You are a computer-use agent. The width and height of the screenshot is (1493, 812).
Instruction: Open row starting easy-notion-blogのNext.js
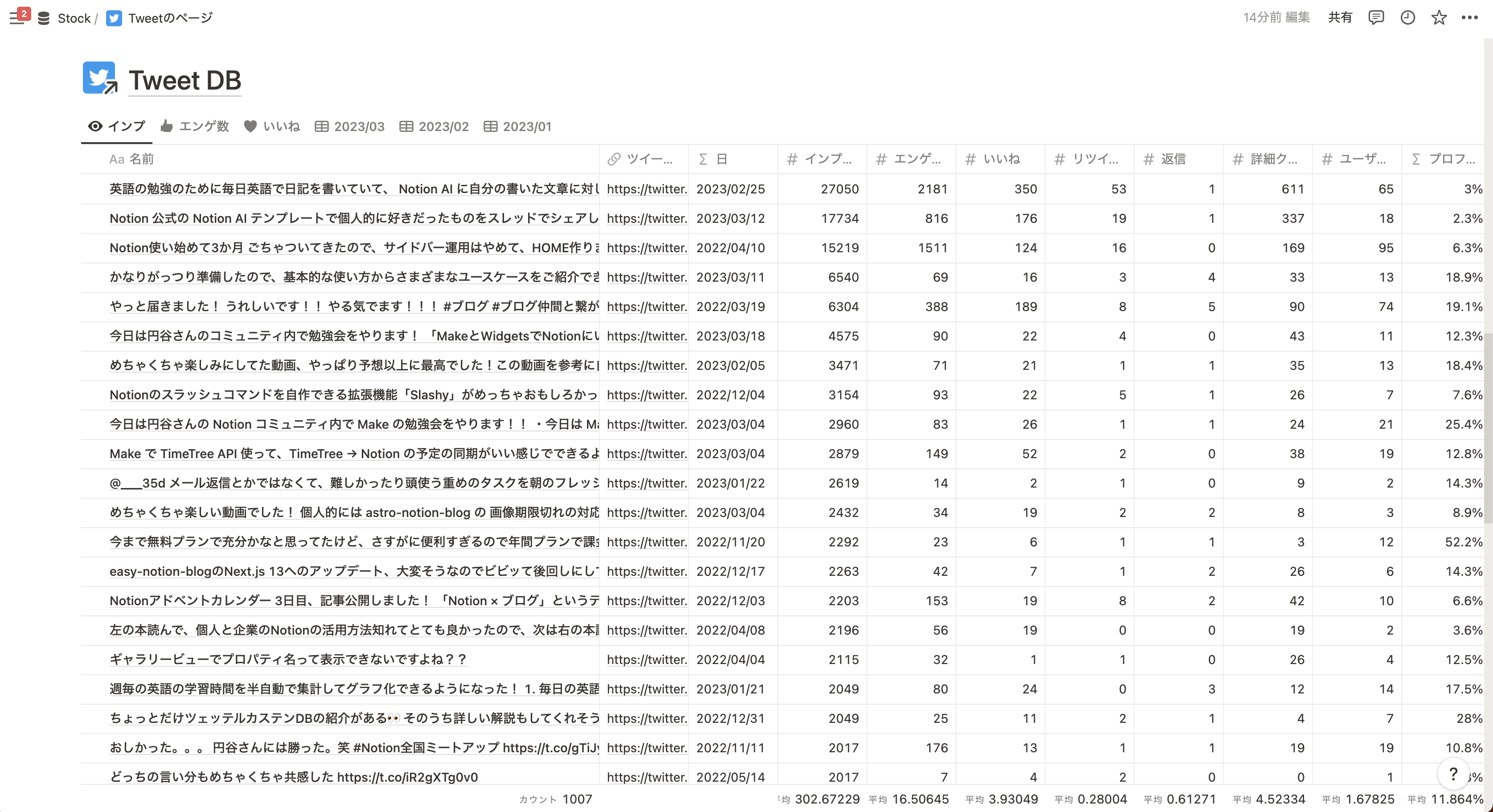click(354, 571)
